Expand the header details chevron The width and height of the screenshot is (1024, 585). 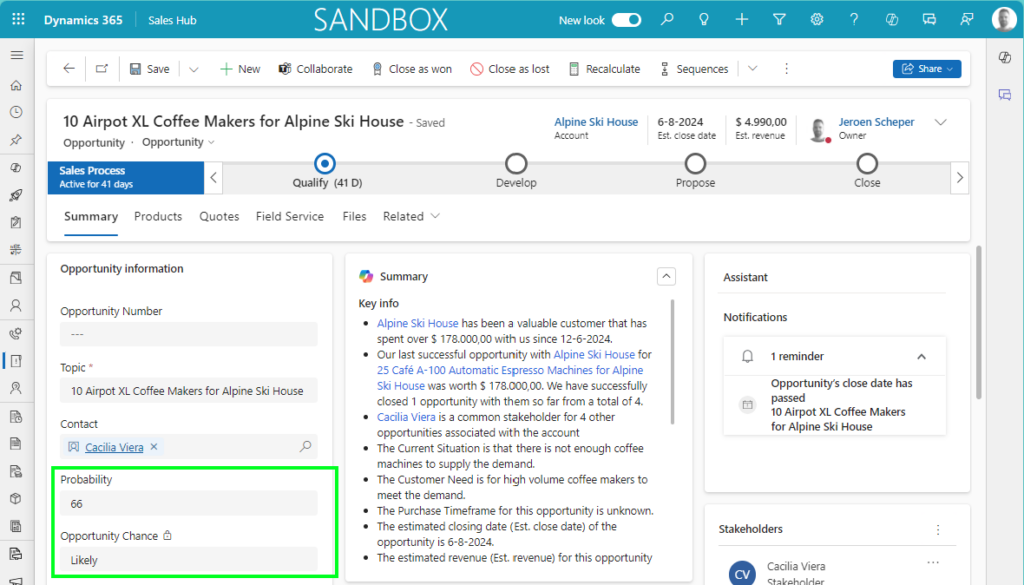click(x=940, y=122)
